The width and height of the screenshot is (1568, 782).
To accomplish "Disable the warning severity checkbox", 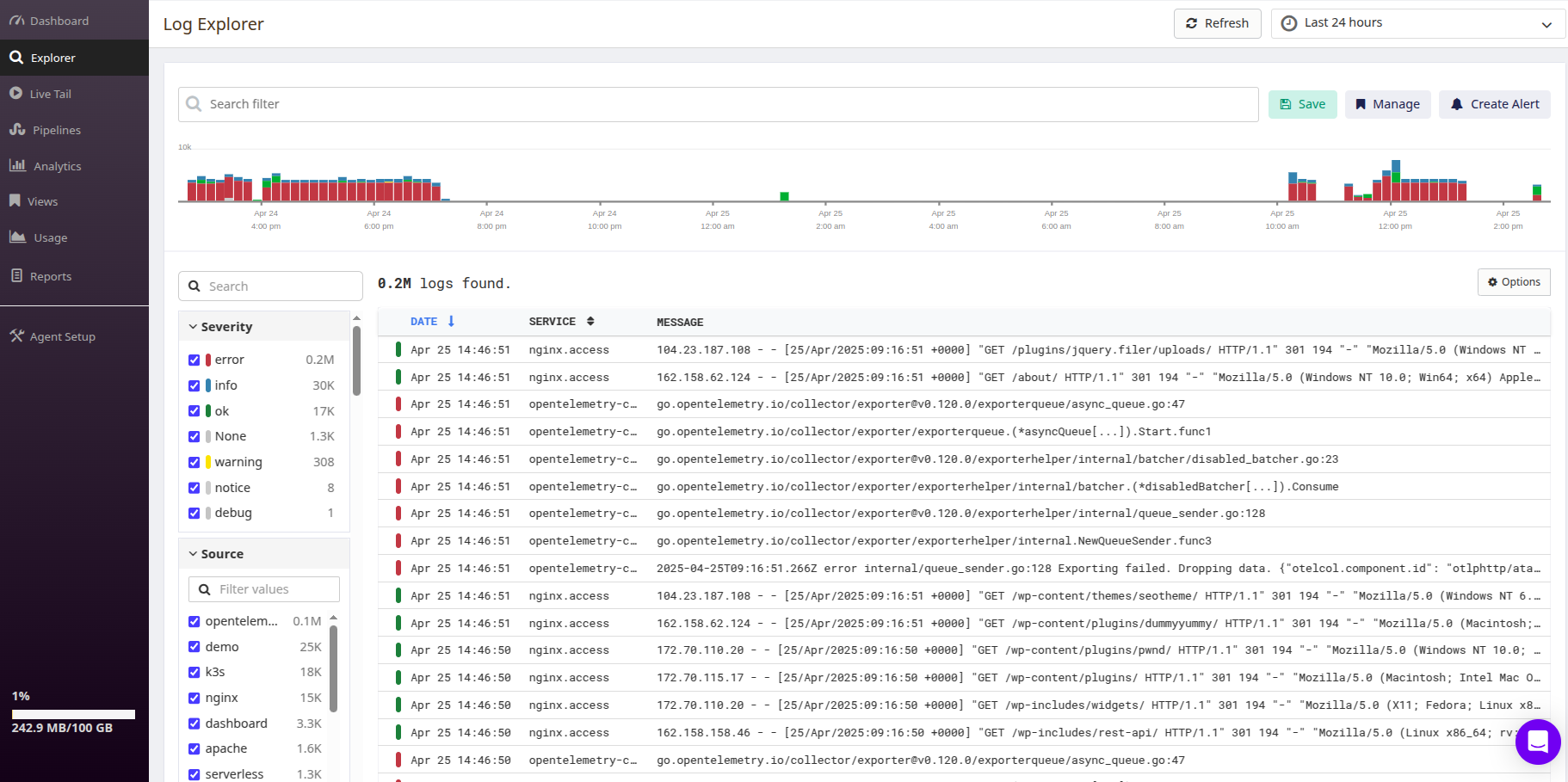I will [194, 462].
